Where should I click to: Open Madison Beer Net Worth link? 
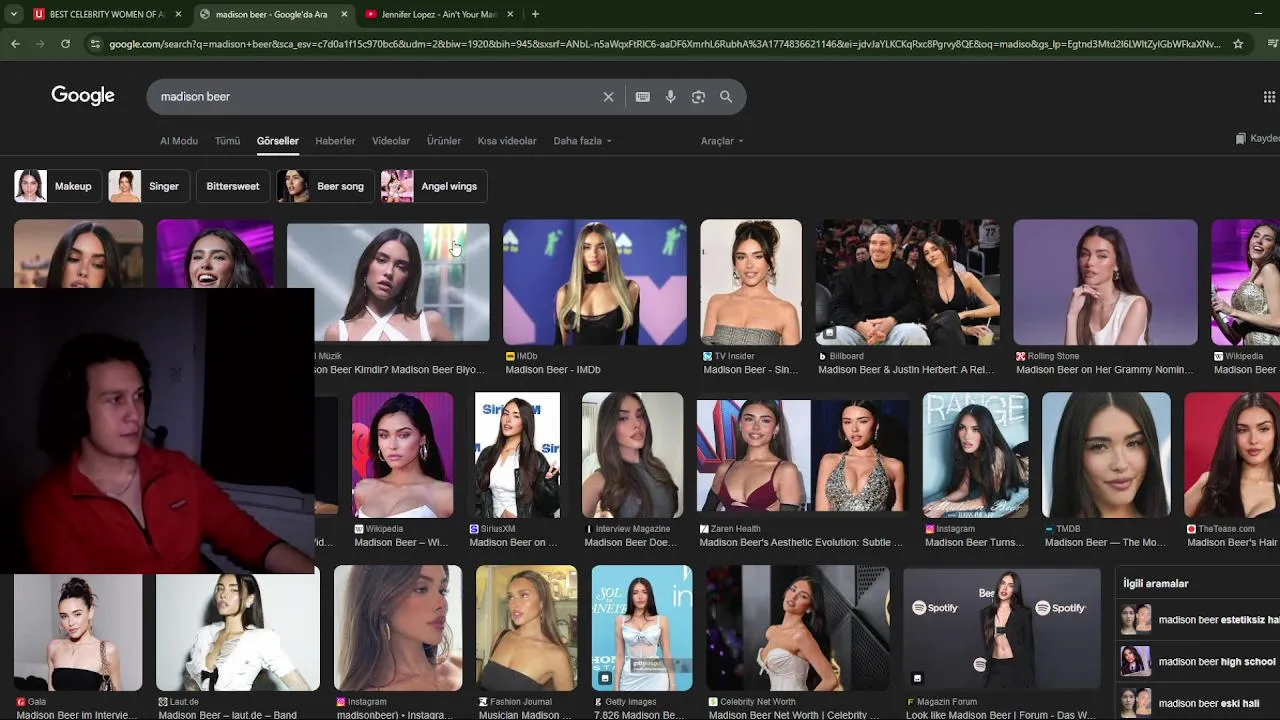[794, 715]
